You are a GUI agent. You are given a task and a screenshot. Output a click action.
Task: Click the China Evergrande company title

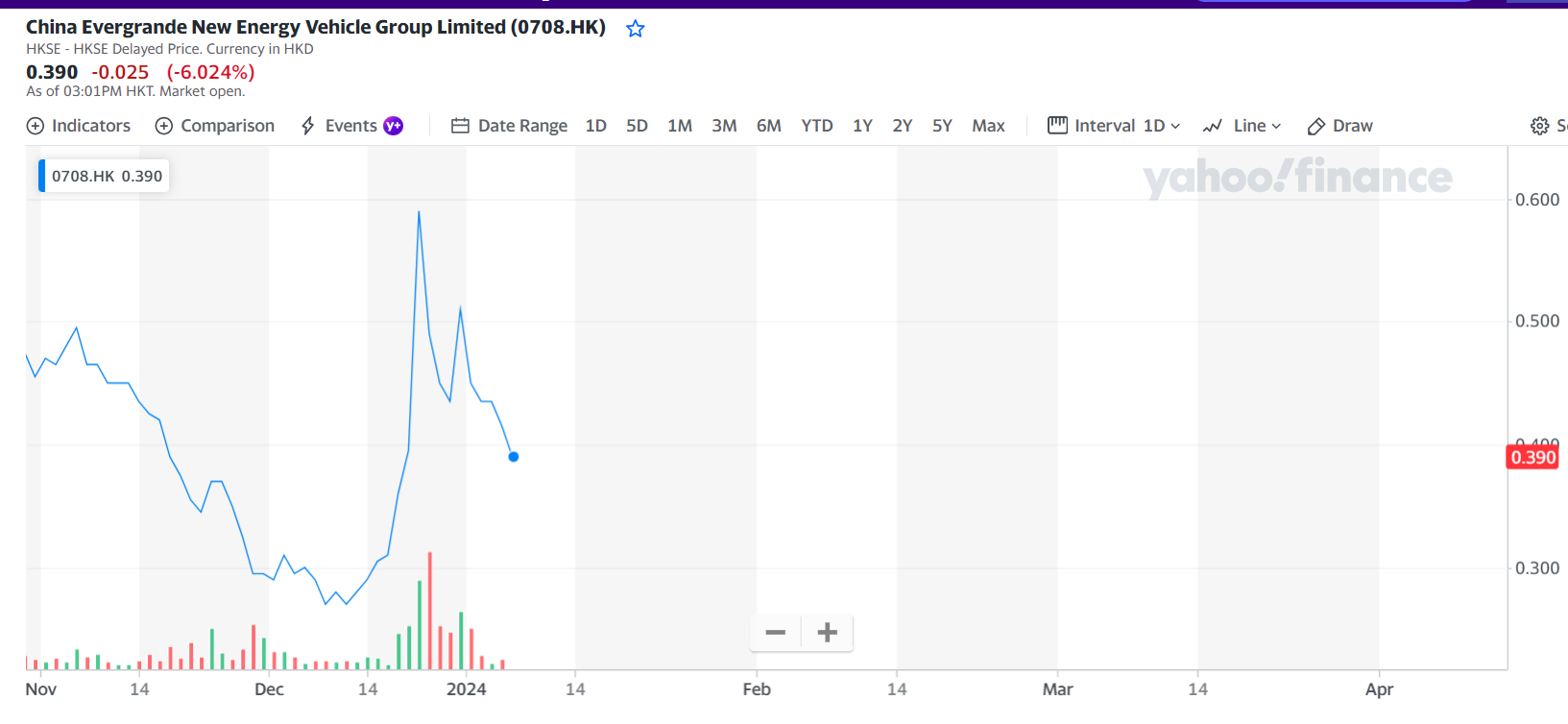point(316,27)
